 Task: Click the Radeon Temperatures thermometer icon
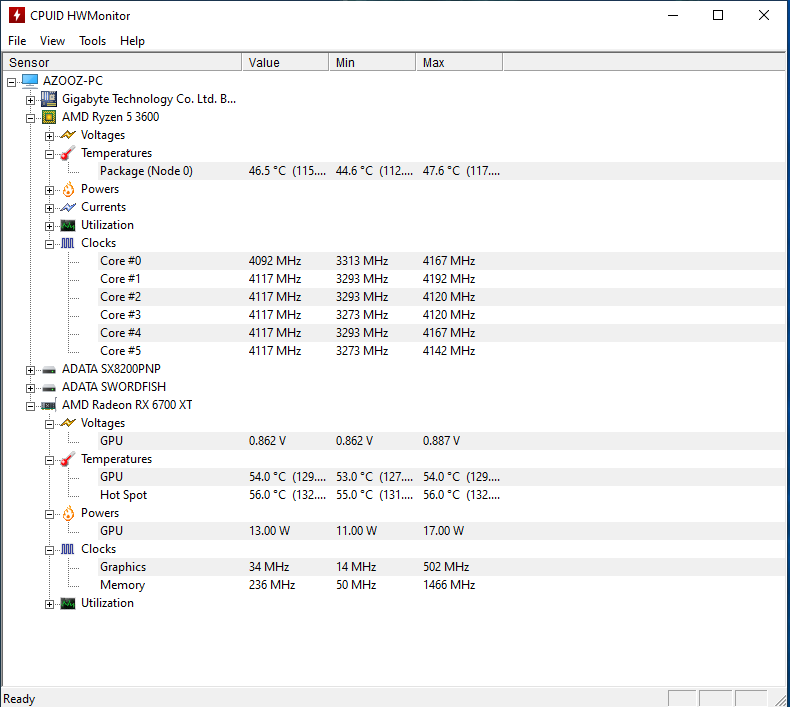[68, 459]
